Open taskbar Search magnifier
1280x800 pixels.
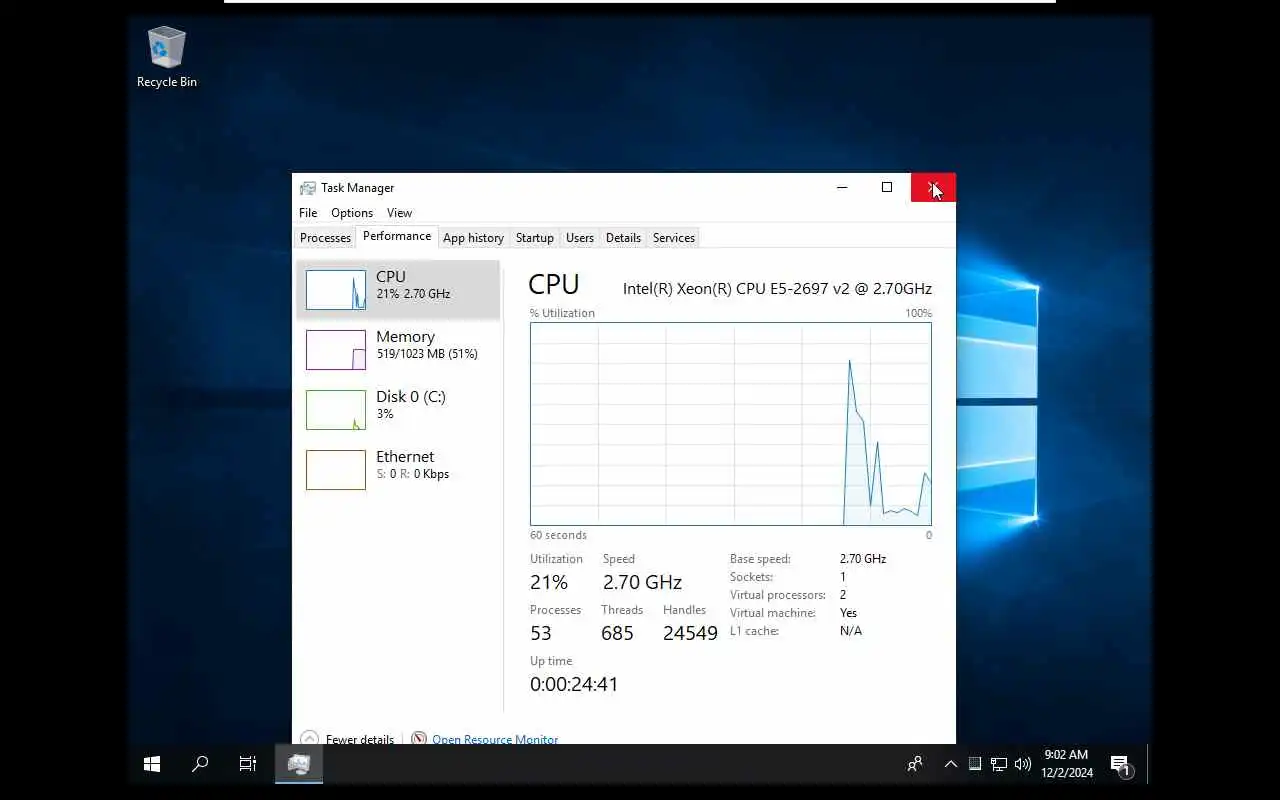coord(200,764)
